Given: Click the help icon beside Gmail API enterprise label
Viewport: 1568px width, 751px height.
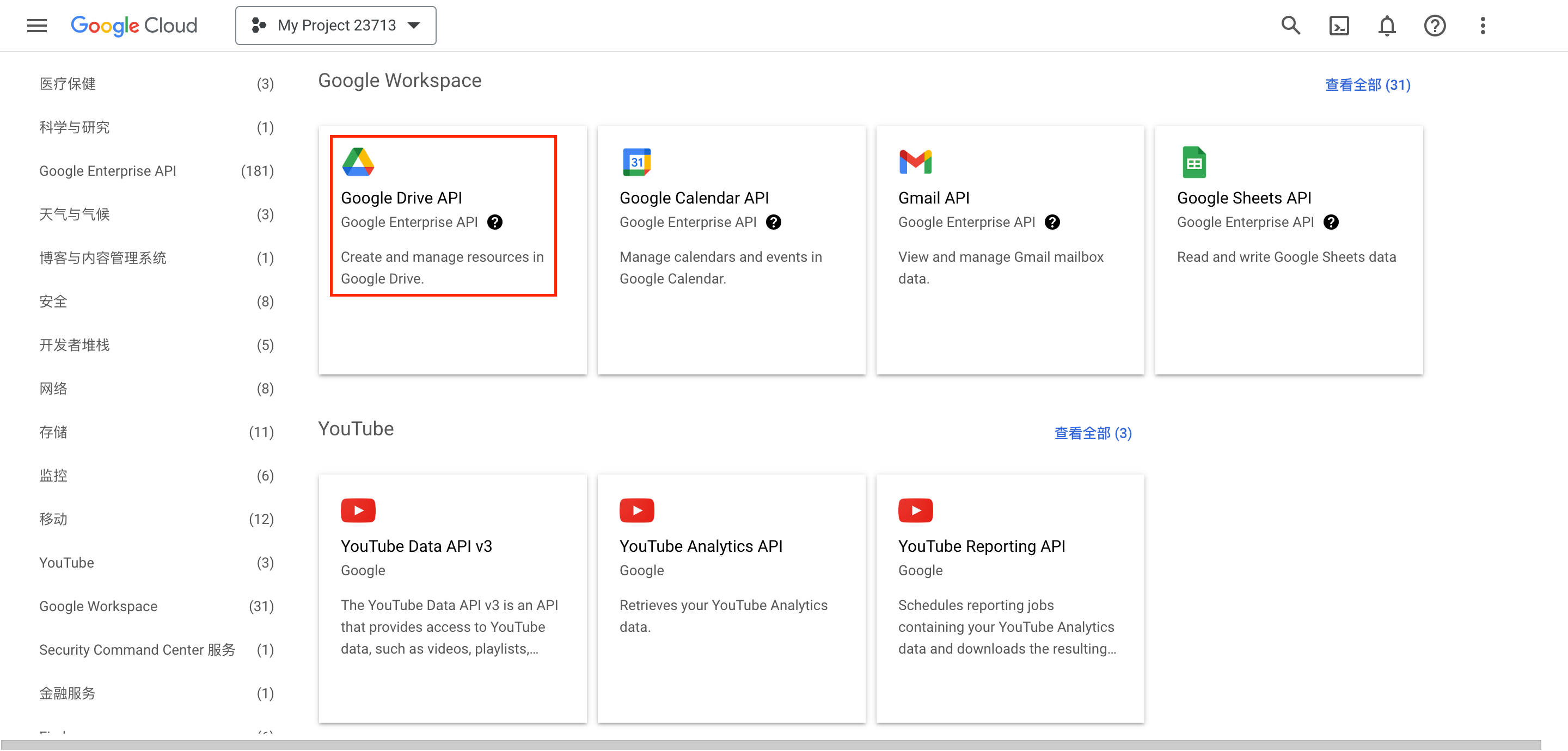Looking at the screenshot, I should (x=1052, y=222).
